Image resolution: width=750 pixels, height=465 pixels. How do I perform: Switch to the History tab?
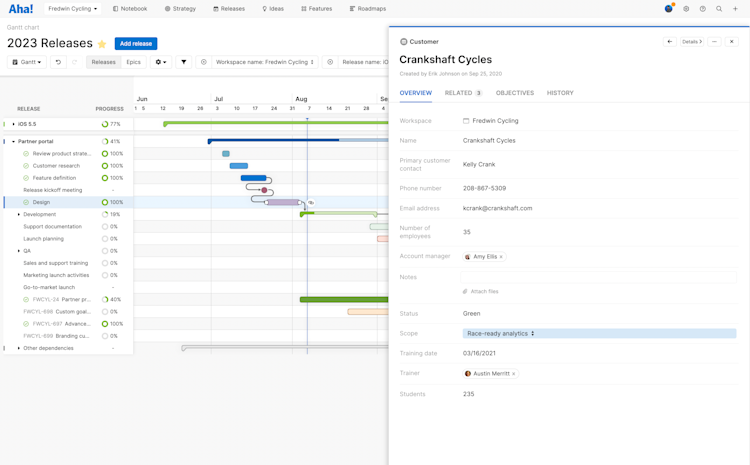pyautogui.click(x=560, y=93)
